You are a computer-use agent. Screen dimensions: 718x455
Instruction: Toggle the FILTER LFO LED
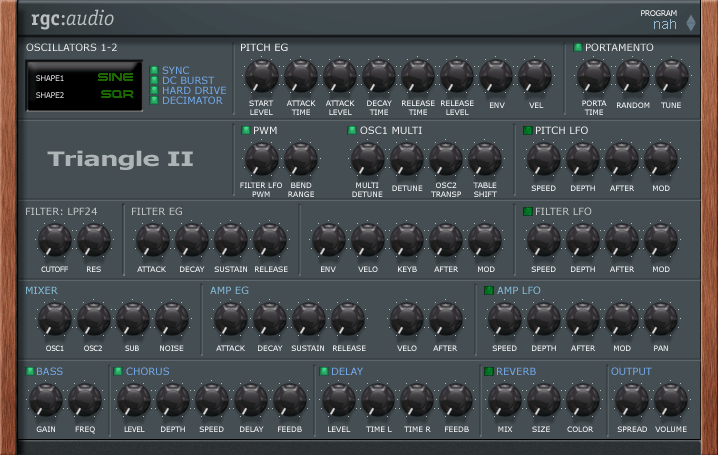click(x=528, y=211)
